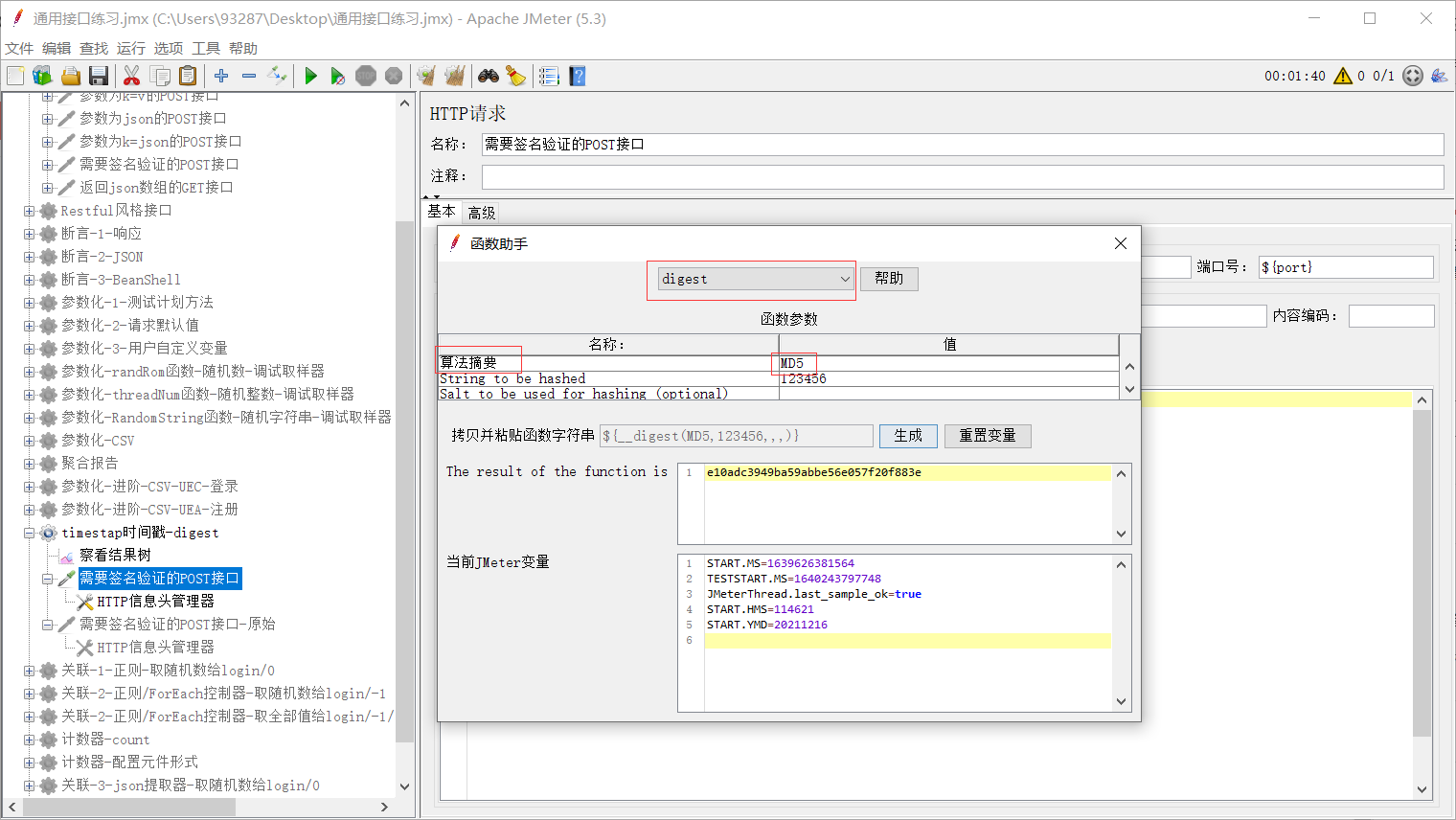Click the 重置变量 button
The image size is (1456, 820).
[x=988, y=436]
